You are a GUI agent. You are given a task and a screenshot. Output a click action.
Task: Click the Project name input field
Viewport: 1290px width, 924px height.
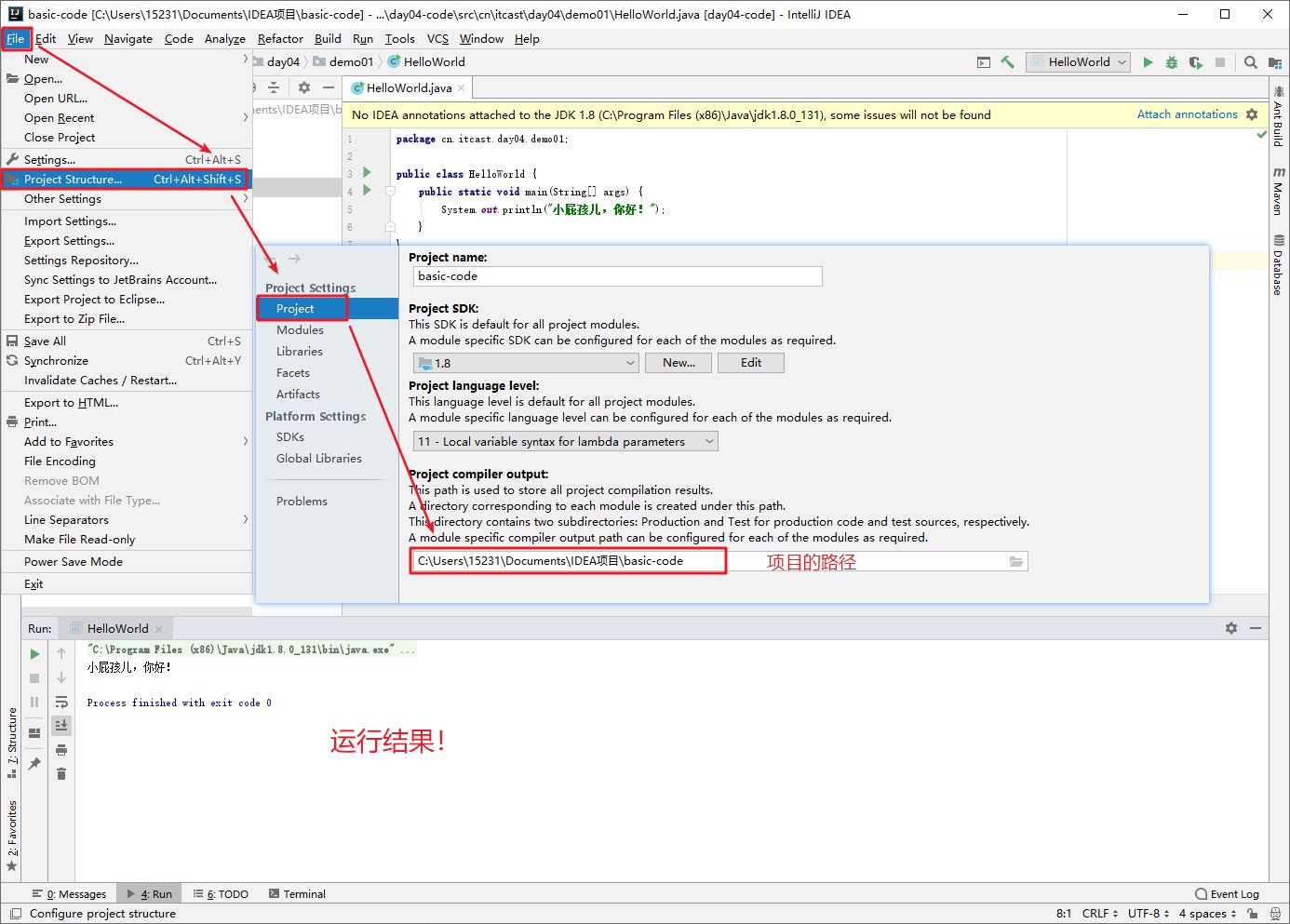(x=617, y=276)
